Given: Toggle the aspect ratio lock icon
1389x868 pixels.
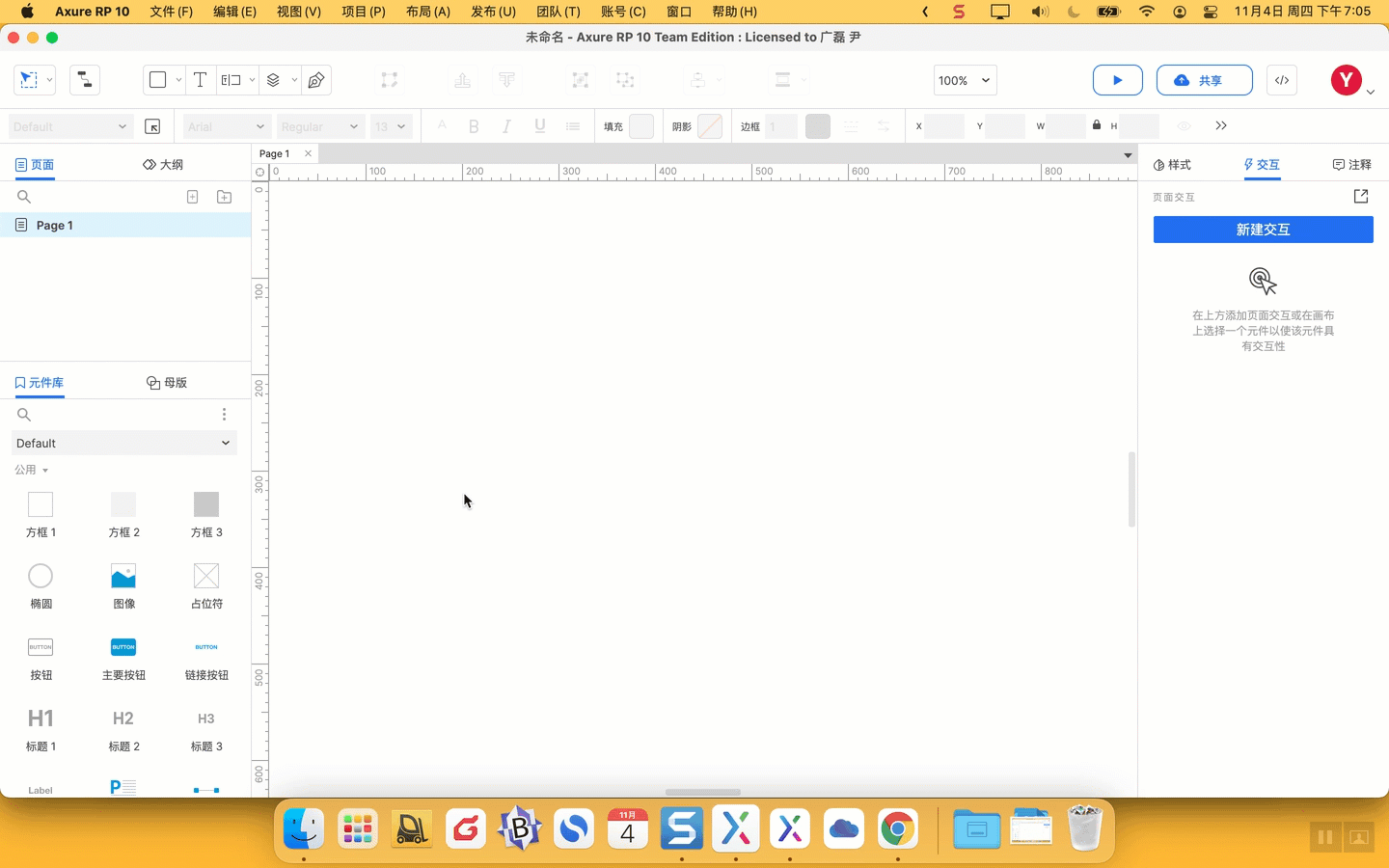Looking at the screenshot, I should pyautogui.click(x=1097, y=125).
